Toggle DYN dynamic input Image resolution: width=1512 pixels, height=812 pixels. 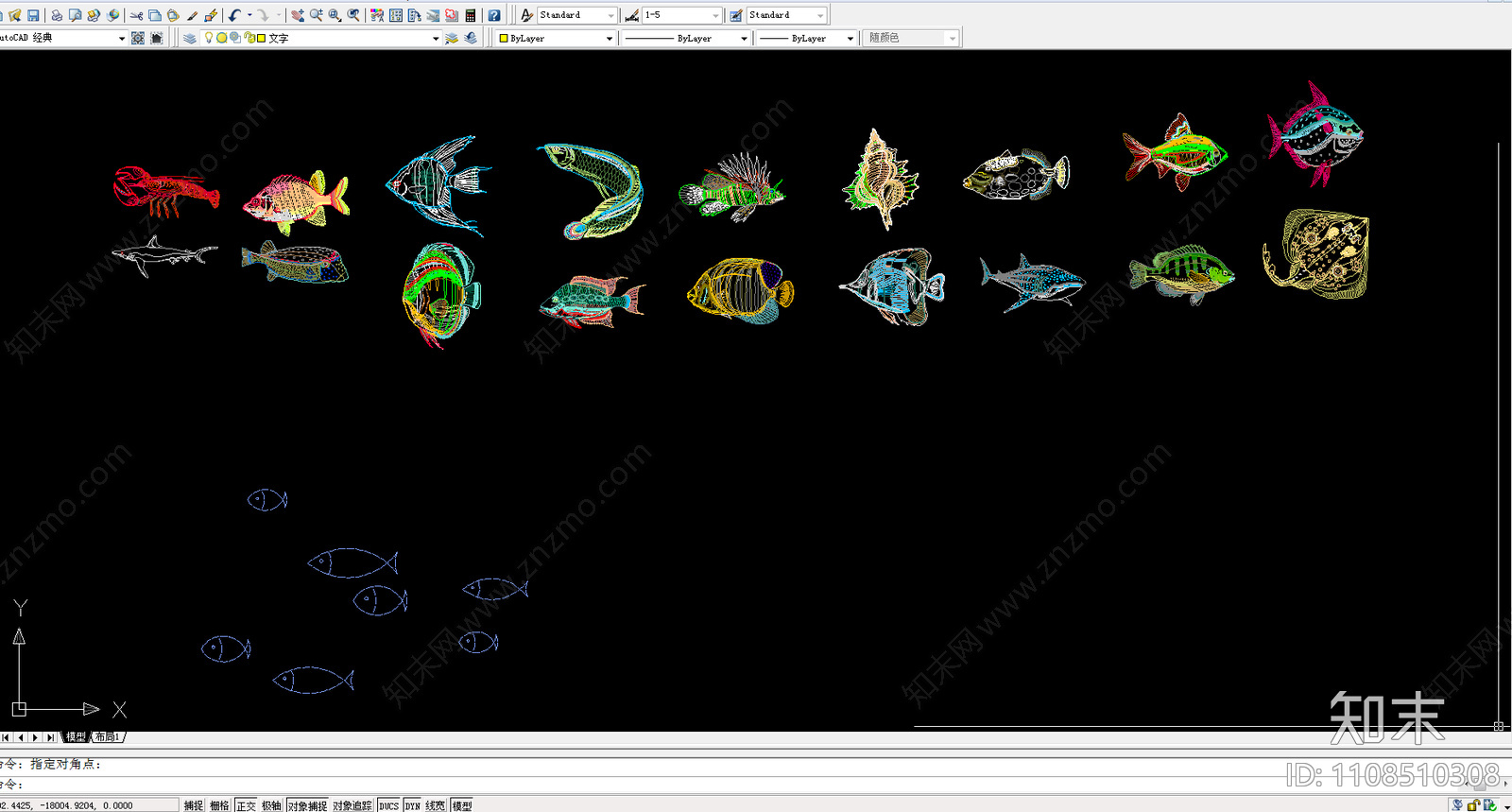click(x=413, y=805)
